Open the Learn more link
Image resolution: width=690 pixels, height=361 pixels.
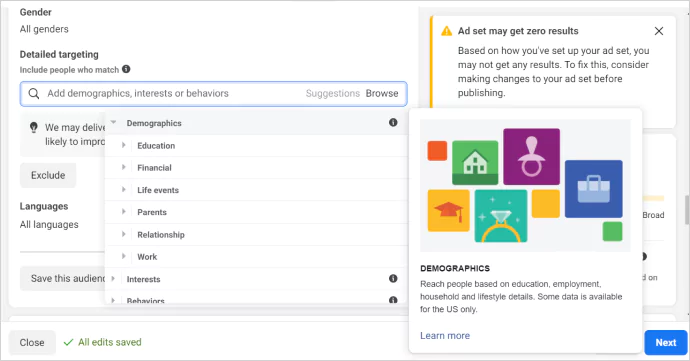[445, 335]
